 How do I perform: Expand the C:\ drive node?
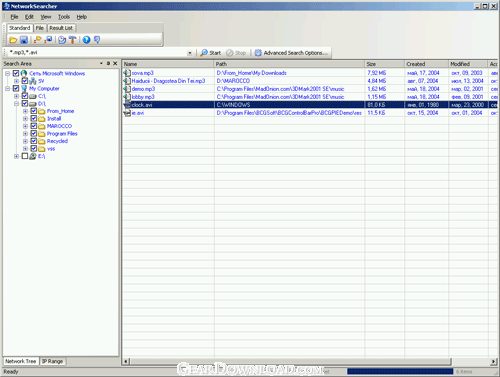[x=16, y=96]
